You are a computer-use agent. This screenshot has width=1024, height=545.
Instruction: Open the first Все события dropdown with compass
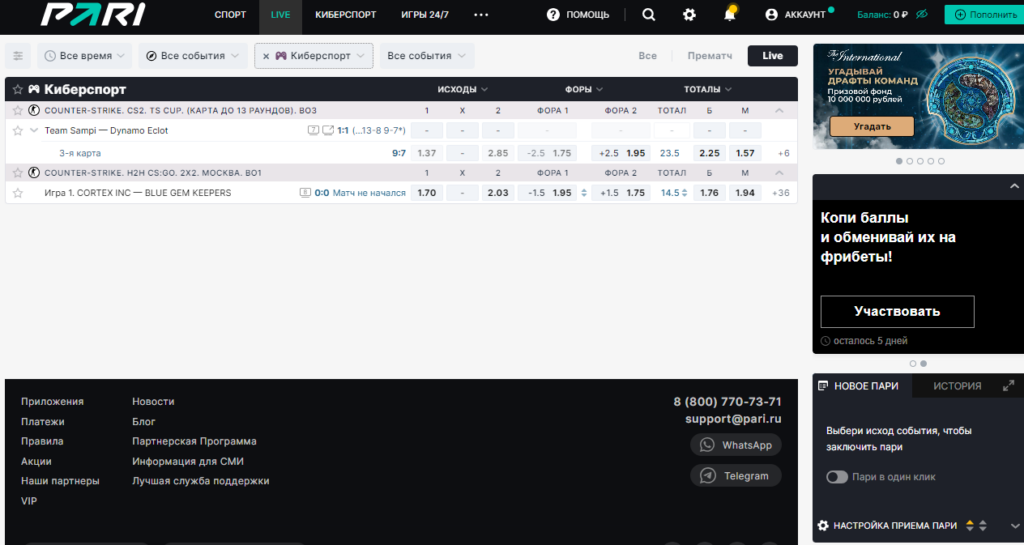(193, 56)
